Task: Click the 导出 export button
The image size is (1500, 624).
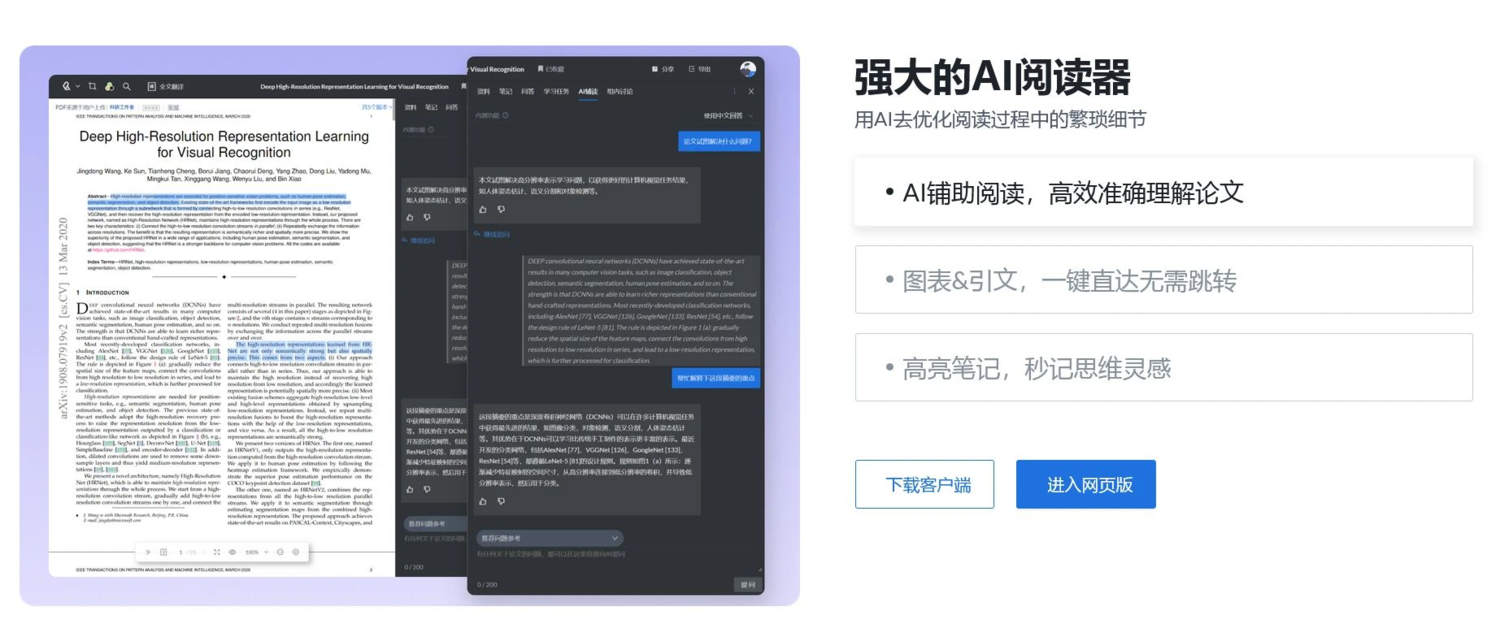Action: [x=700, y=69]
